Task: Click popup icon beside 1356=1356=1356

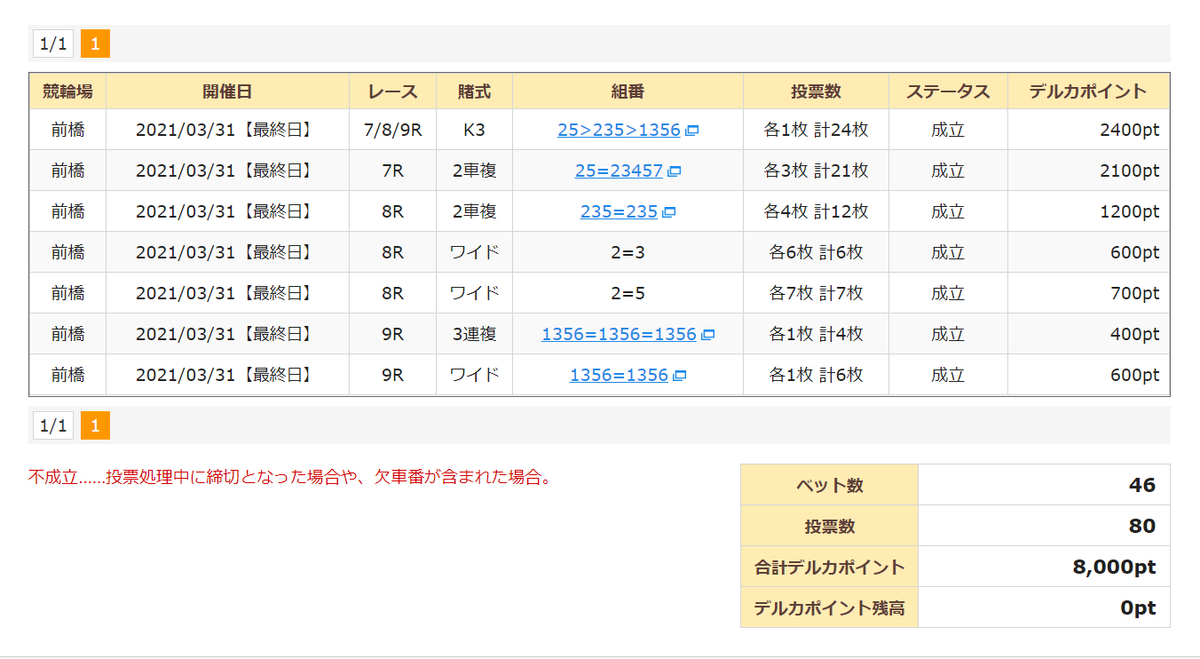Action: click(x=708, y=335)
